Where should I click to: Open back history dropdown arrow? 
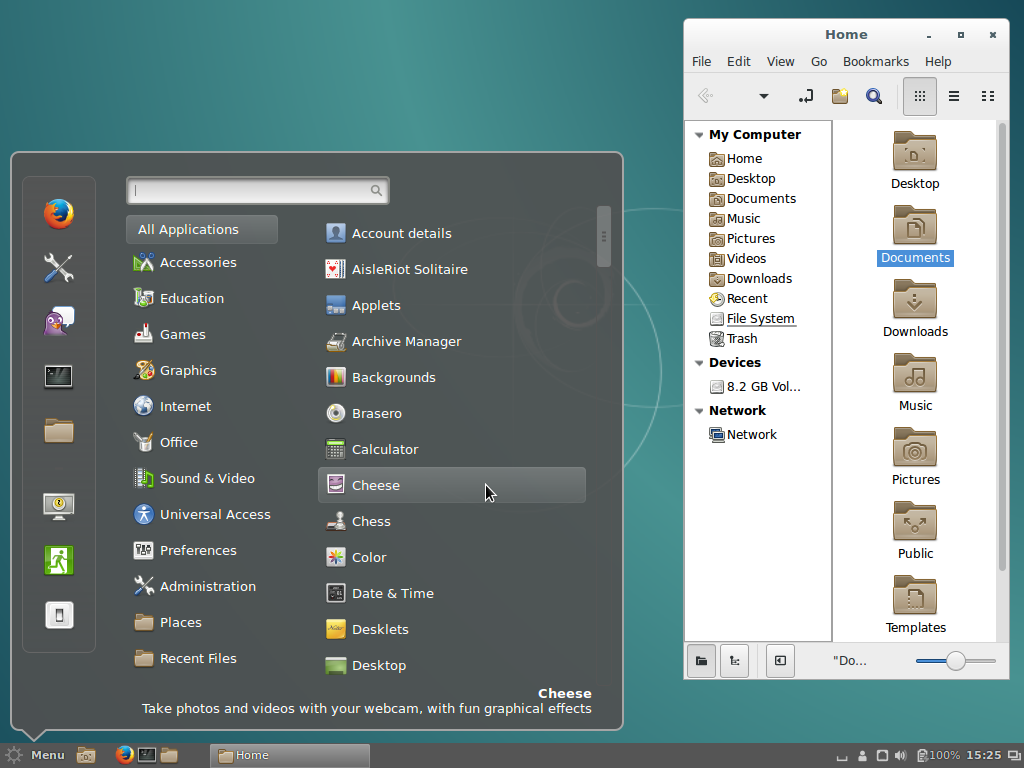(x=763, y=97)
